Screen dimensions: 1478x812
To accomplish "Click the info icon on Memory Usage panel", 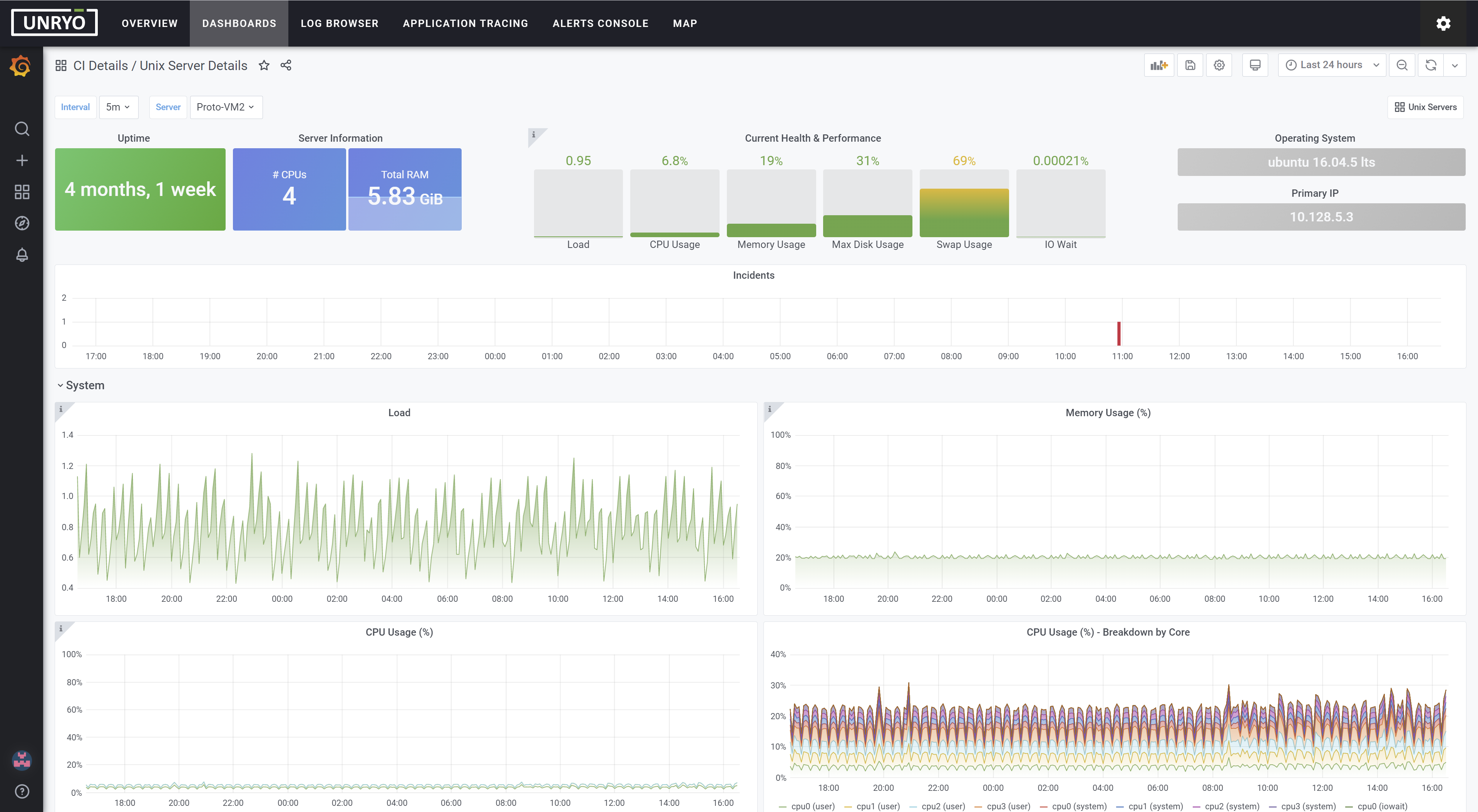I will tap(770, 409).
